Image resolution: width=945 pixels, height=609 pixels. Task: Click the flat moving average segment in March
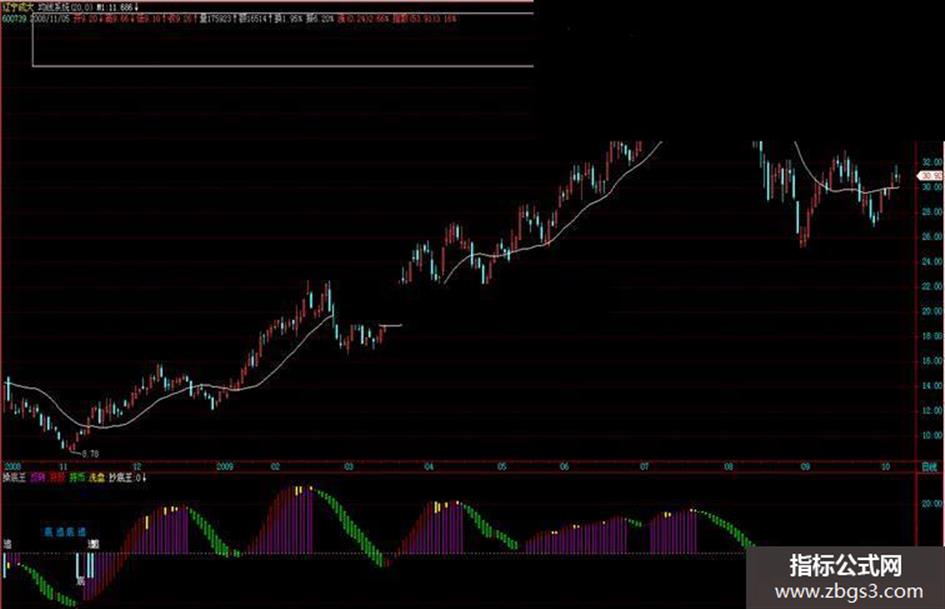click(x=391, y=326)
